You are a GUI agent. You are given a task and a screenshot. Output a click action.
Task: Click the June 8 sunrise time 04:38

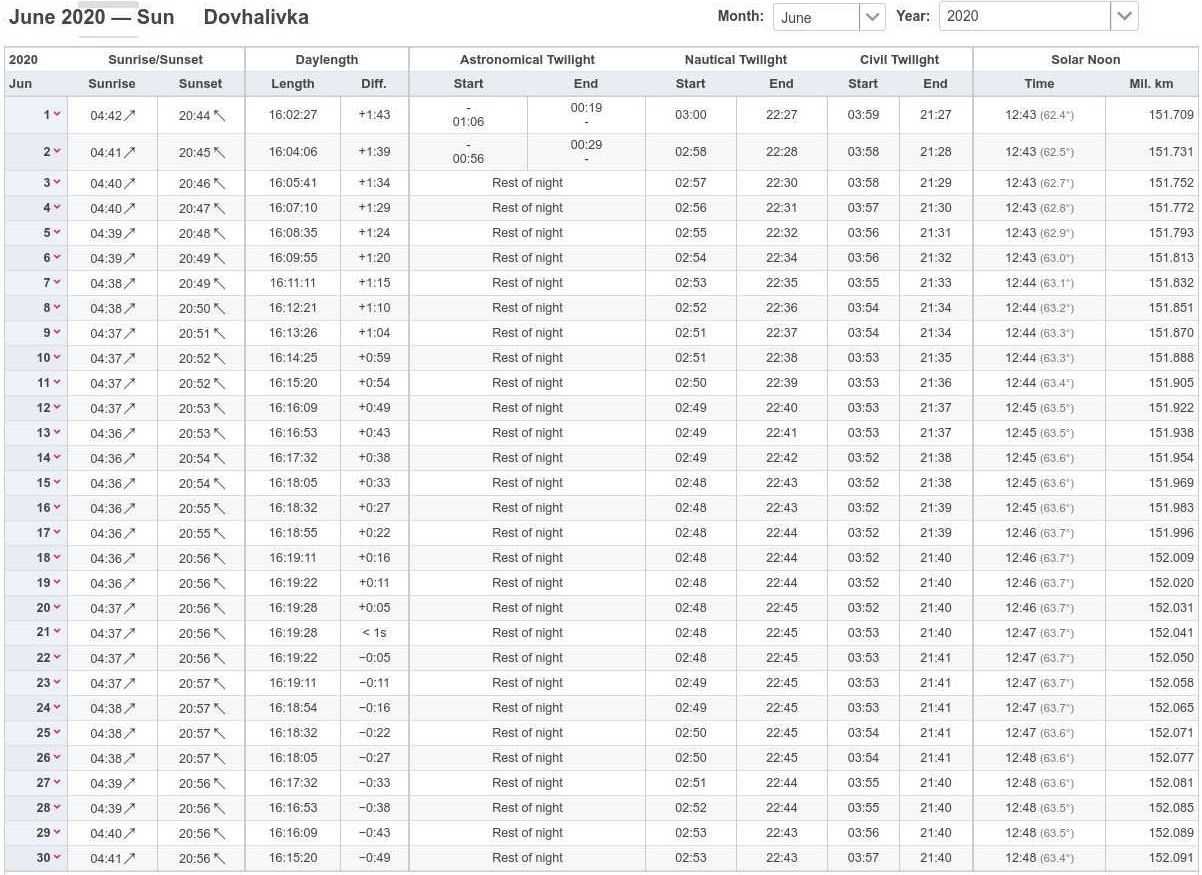(106, 308)
